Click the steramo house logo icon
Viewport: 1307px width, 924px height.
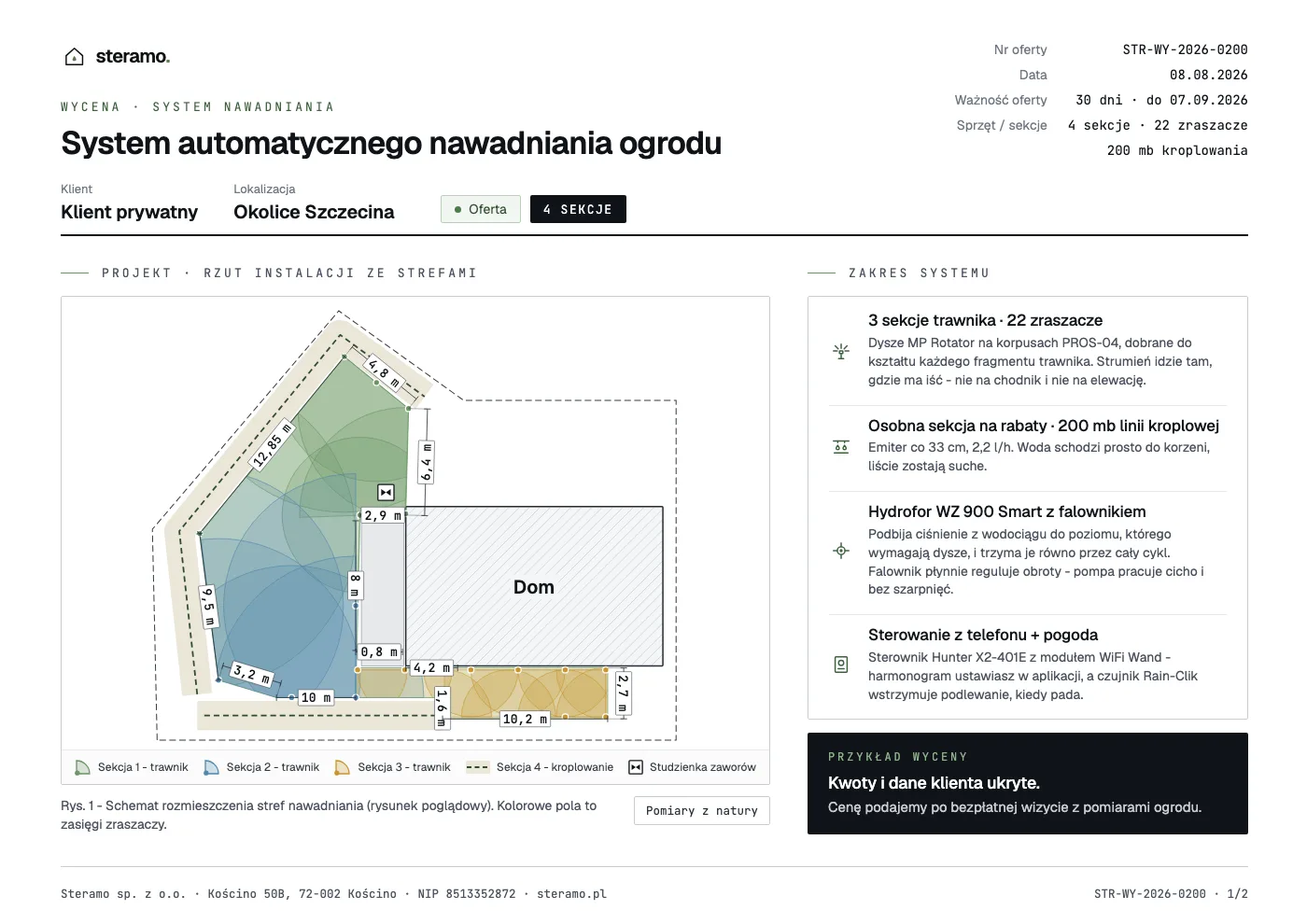[x=75, y=57]
